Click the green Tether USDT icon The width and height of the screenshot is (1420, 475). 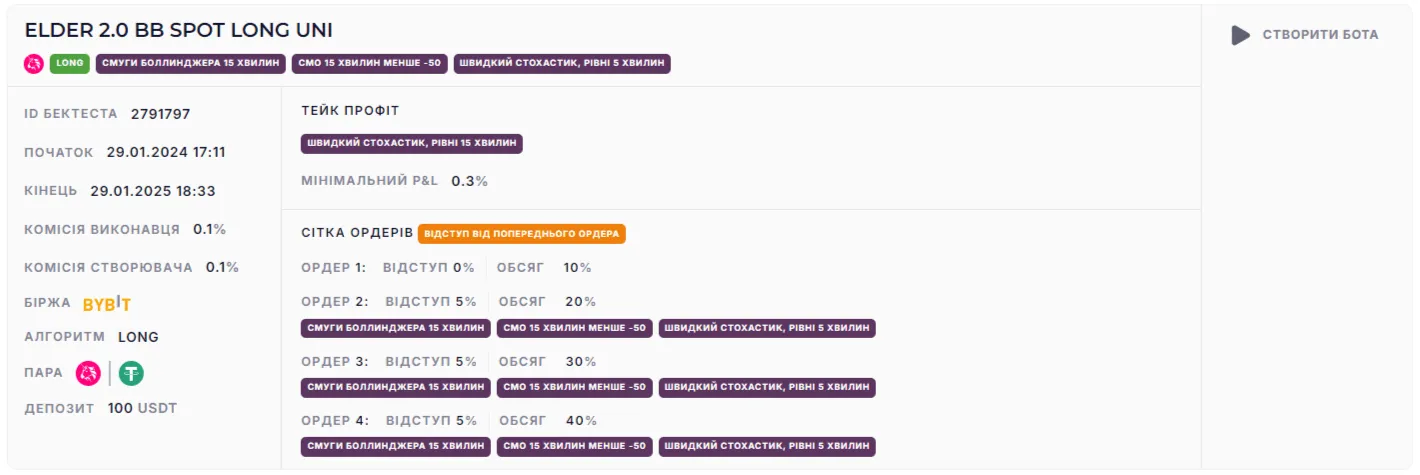[x=131, y=373]
